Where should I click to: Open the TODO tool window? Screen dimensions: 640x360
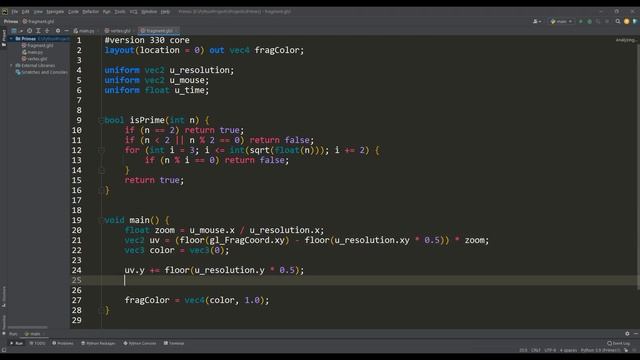pyautogui.click(x=37, y=343)
